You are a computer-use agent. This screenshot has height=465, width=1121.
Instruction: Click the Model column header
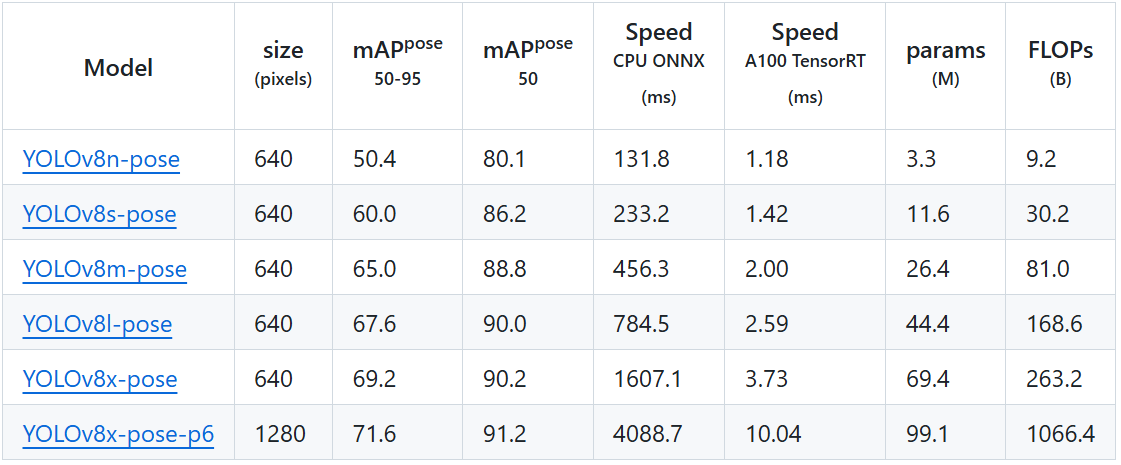[x=118, y=68]
